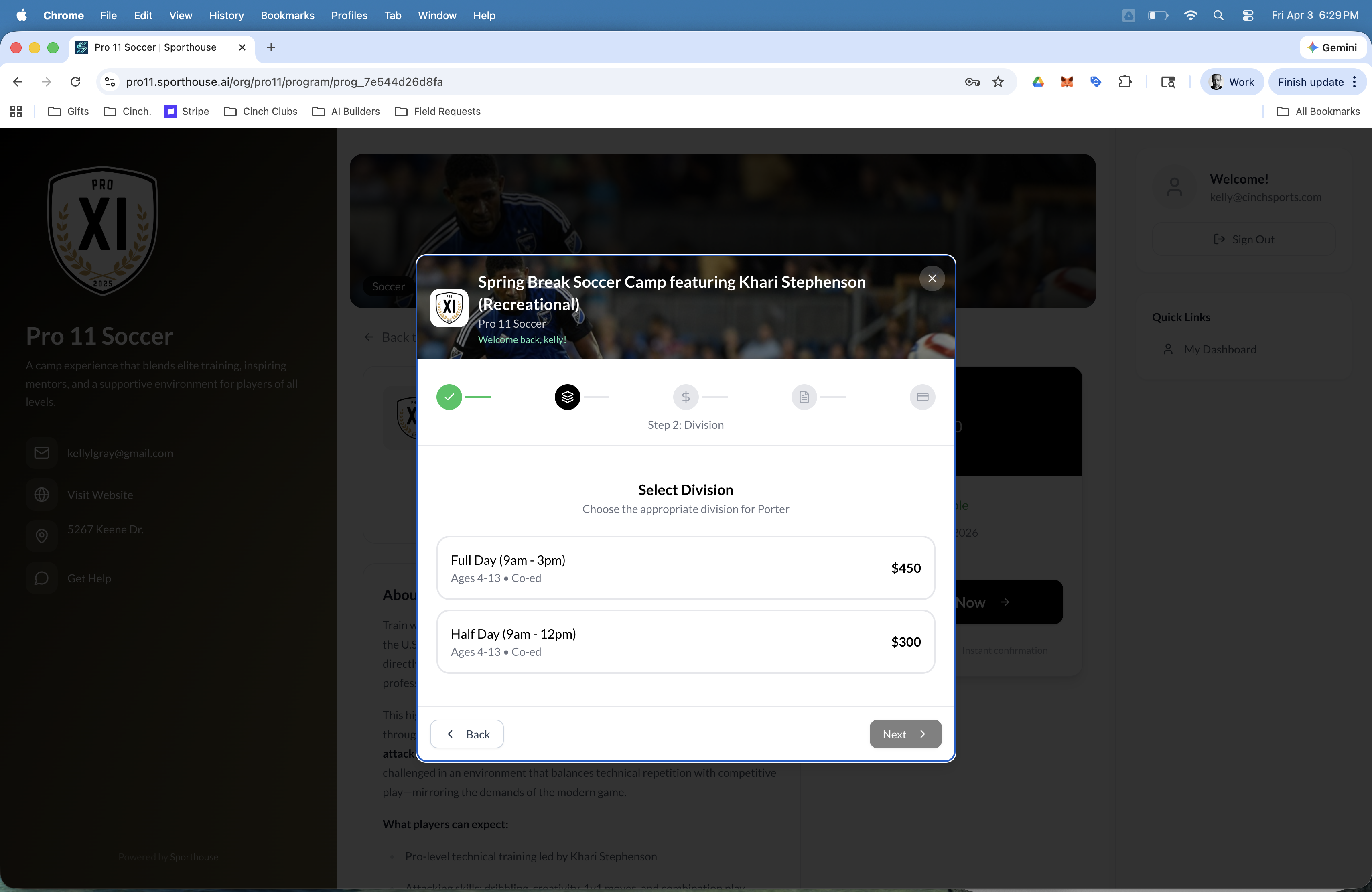Click the Pro XI logo in modal header
This screenshot has width=1372, height=892.
coord(449,308)
